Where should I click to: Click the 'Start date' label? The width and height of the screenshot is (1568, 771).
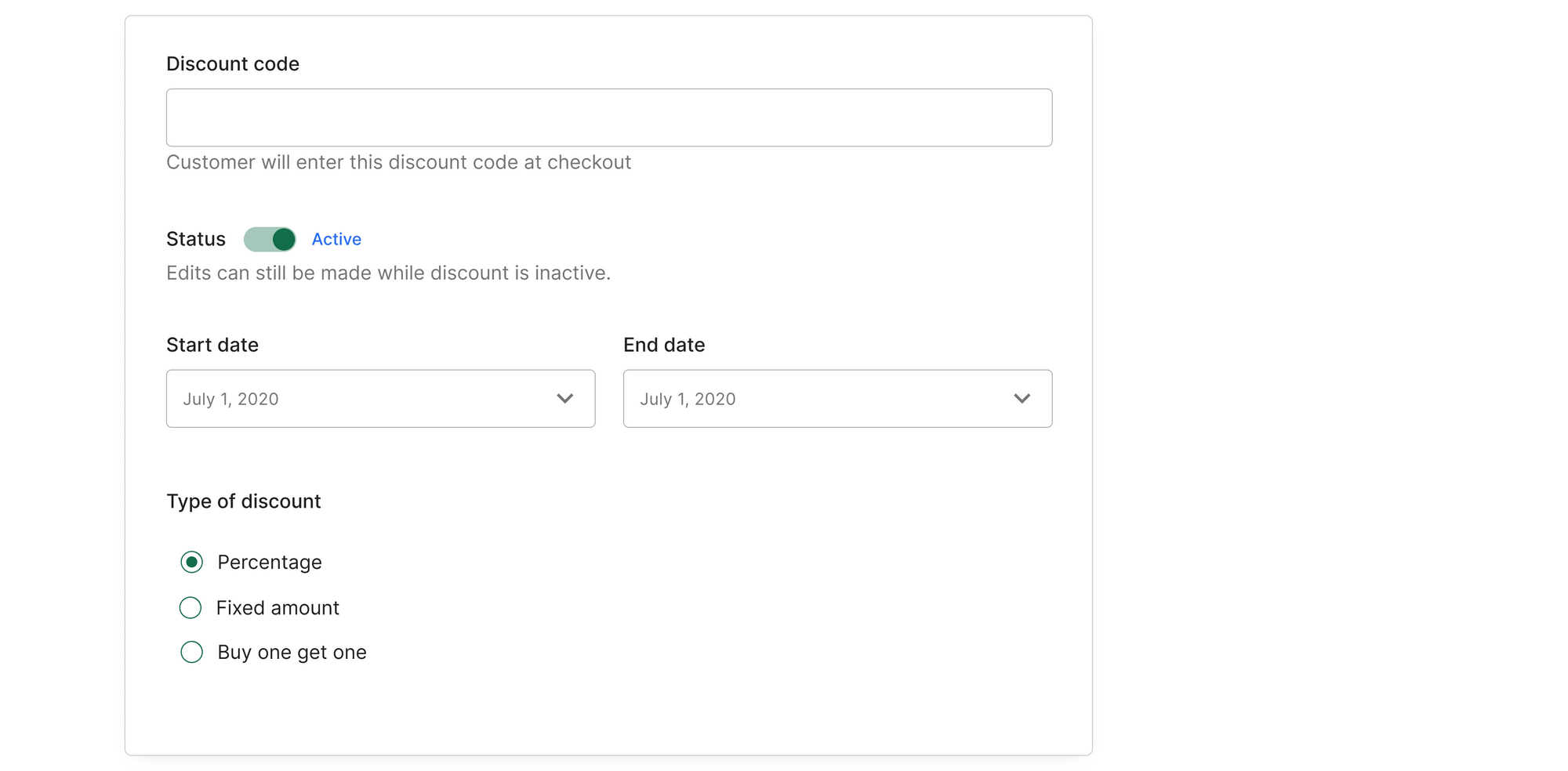[x=212, y=345]
